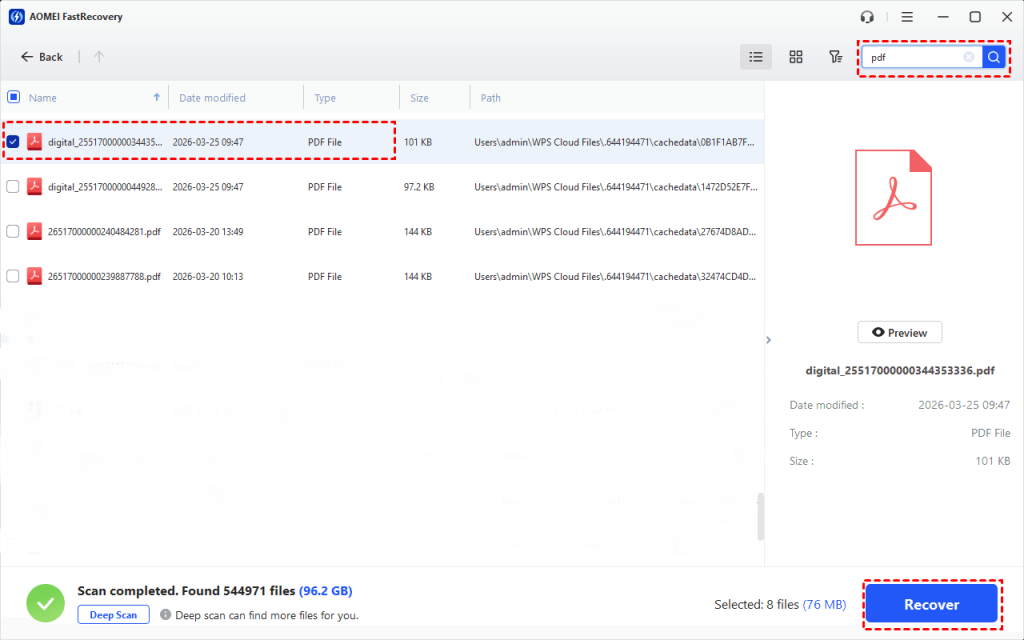The width and height of the screenshot is (1024, 640).
Task: Click the large PDF preview thumbnail
Action: coord(893,198)
